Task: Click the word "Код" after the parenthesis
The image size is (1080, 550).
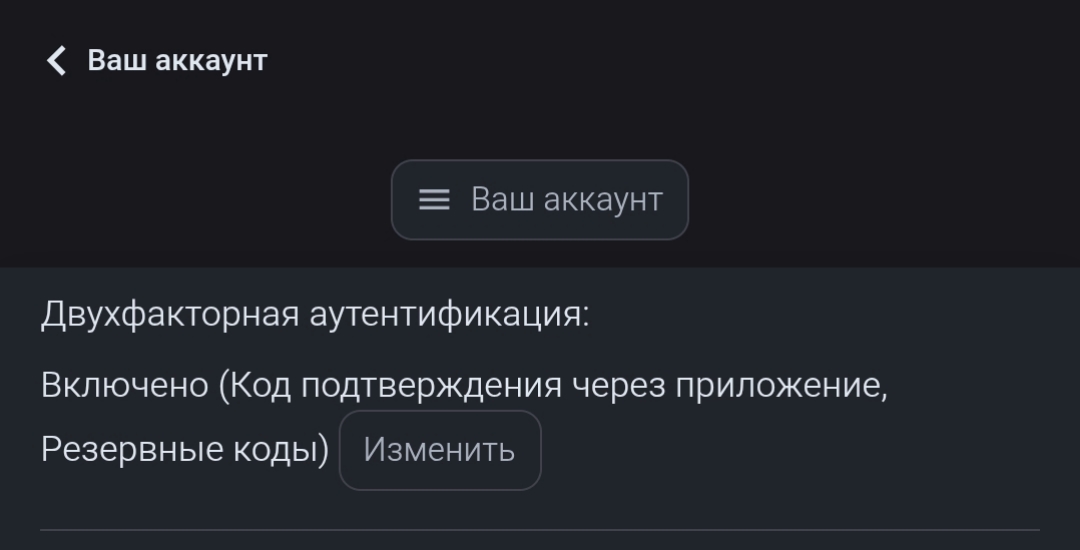Action: pyautogui.click(x=262, y=385)
